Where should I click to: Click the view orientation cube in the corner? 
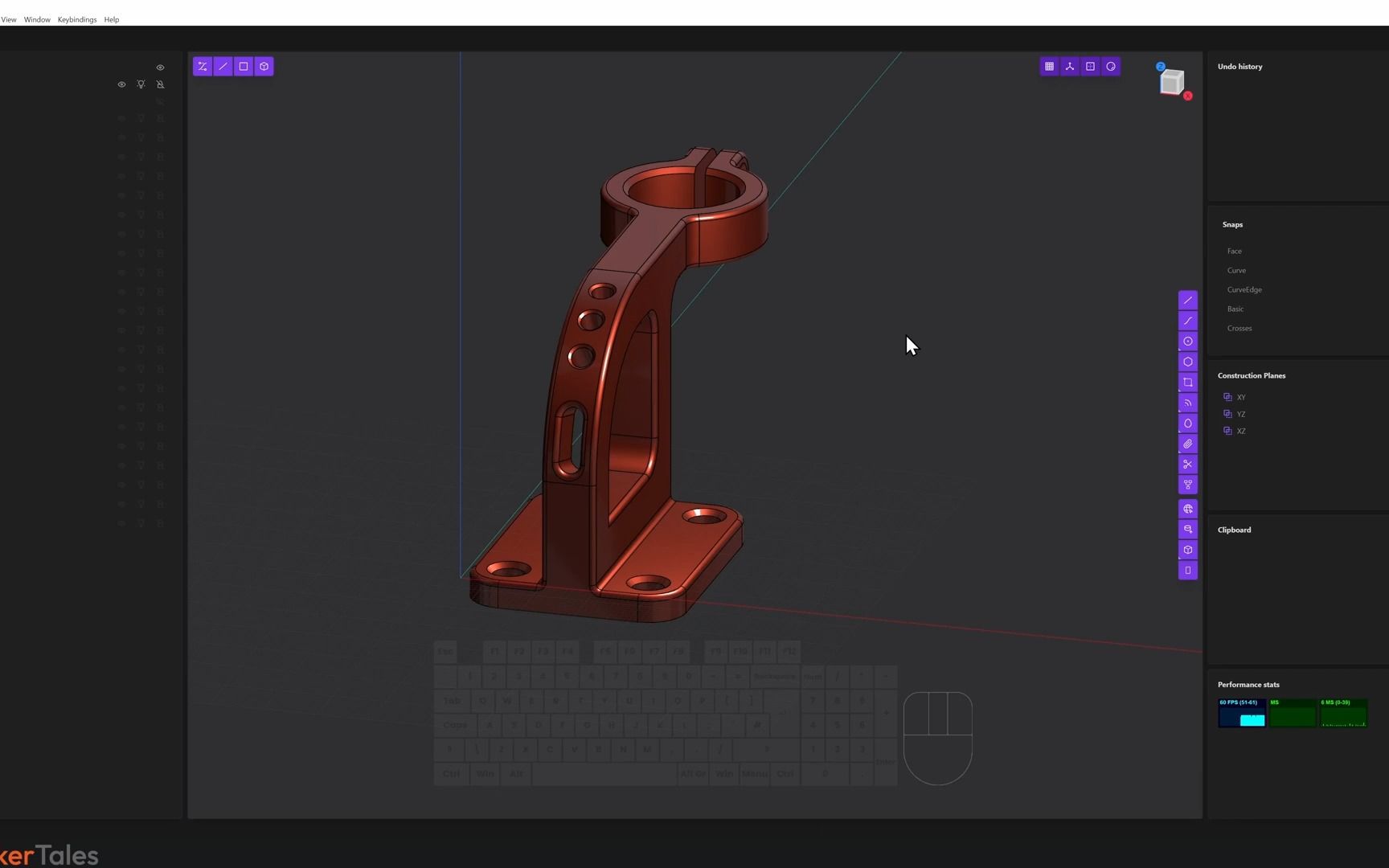pos(1173,81)
